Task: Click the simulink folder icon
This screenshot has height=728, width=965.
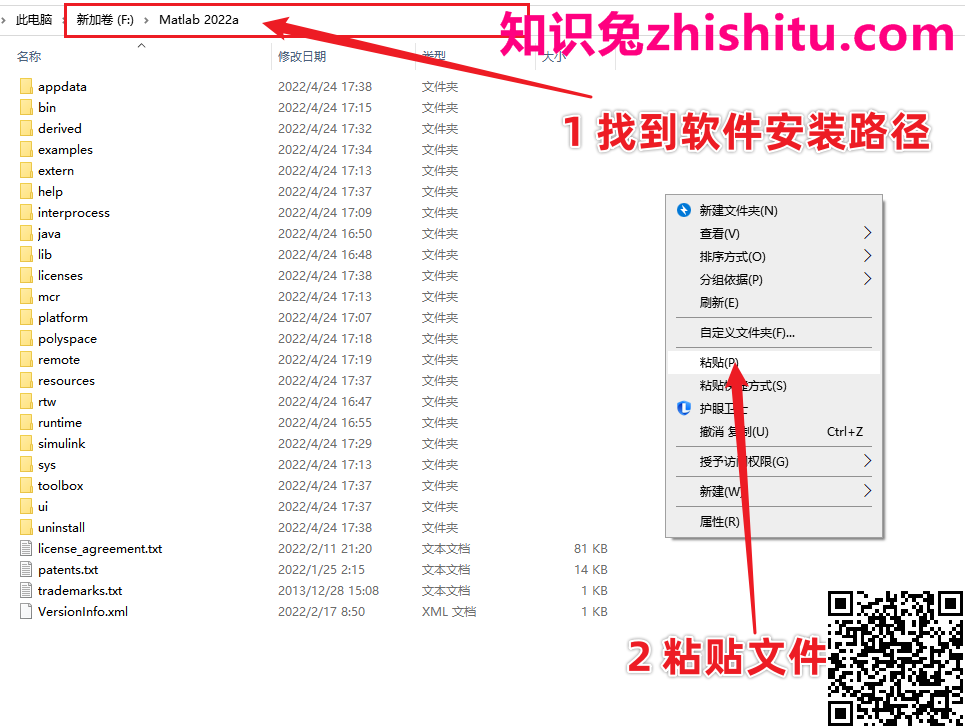Action: pos(26,443)
